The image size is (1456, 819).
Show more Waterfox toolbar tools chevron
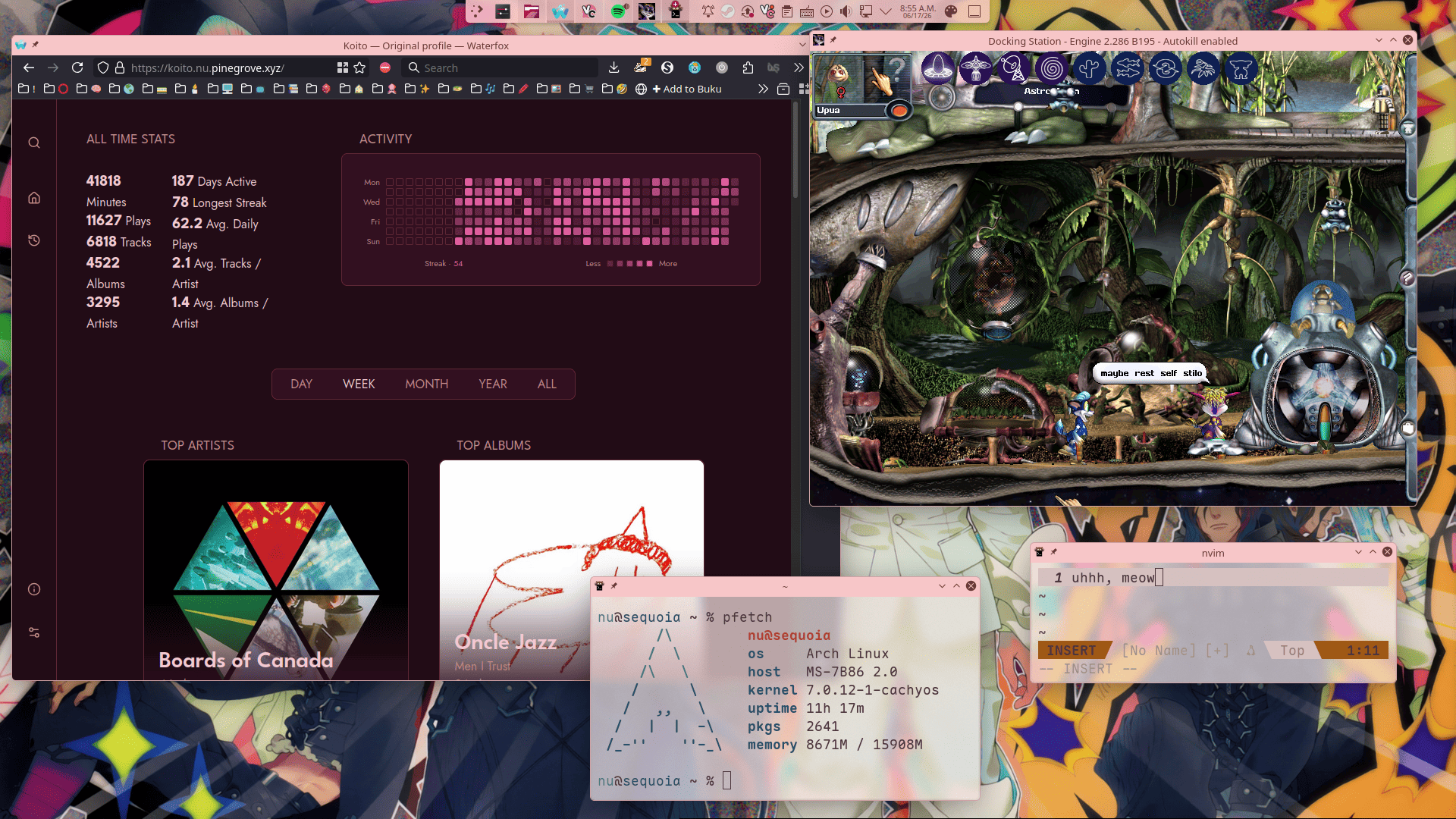(x=799, y=67)
